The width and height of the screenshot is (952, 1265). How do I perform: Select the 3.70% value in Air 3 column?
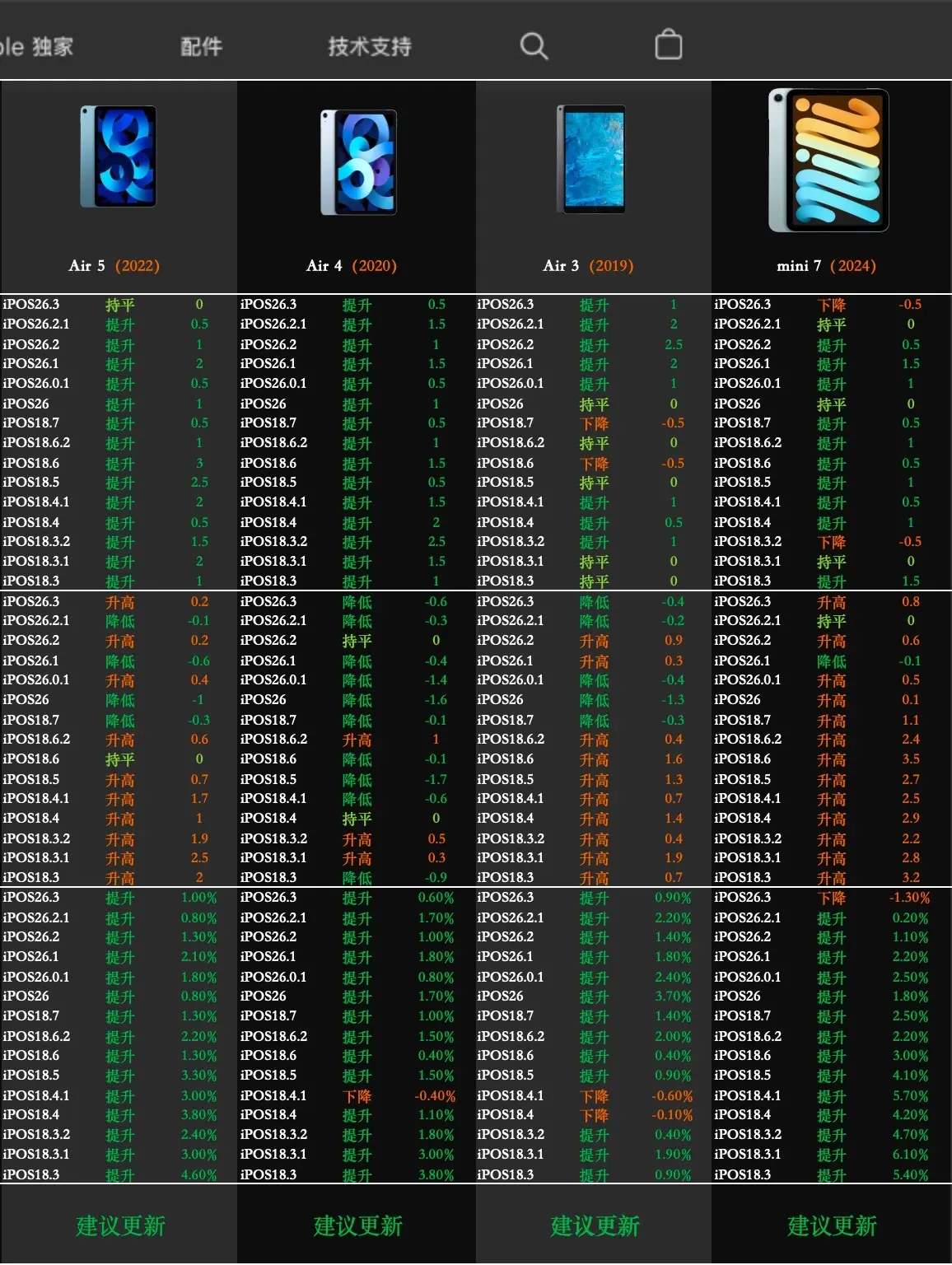(x=674, y=997)
